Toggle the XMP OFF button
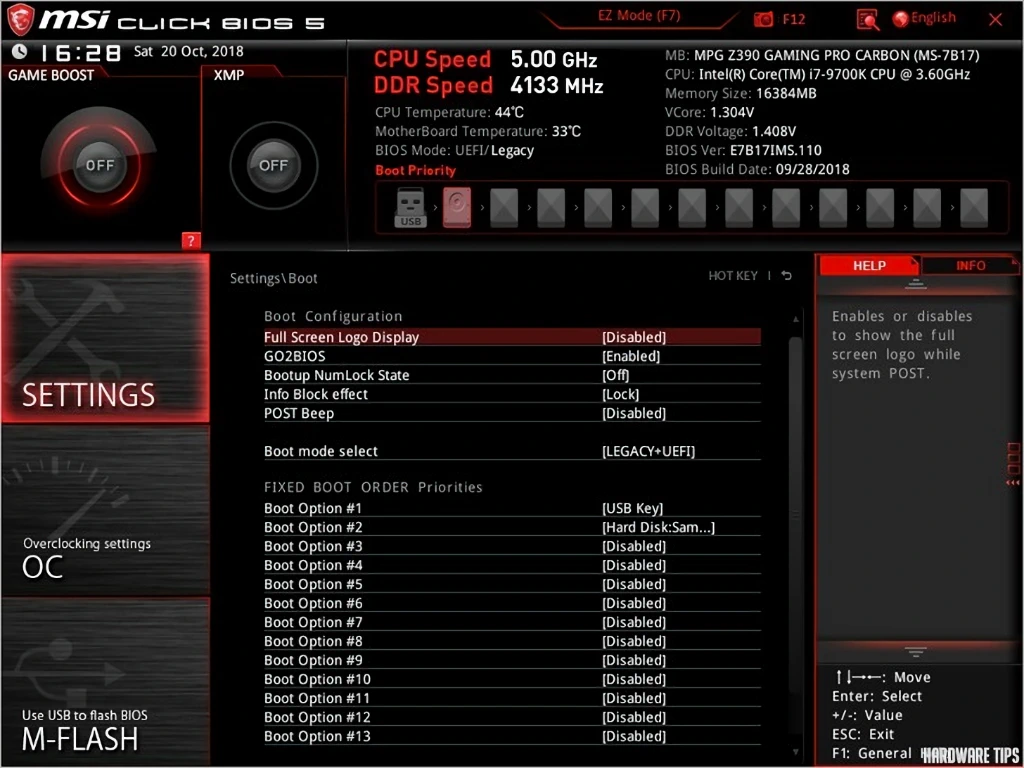1024x768 pixels. click(273, 165)
